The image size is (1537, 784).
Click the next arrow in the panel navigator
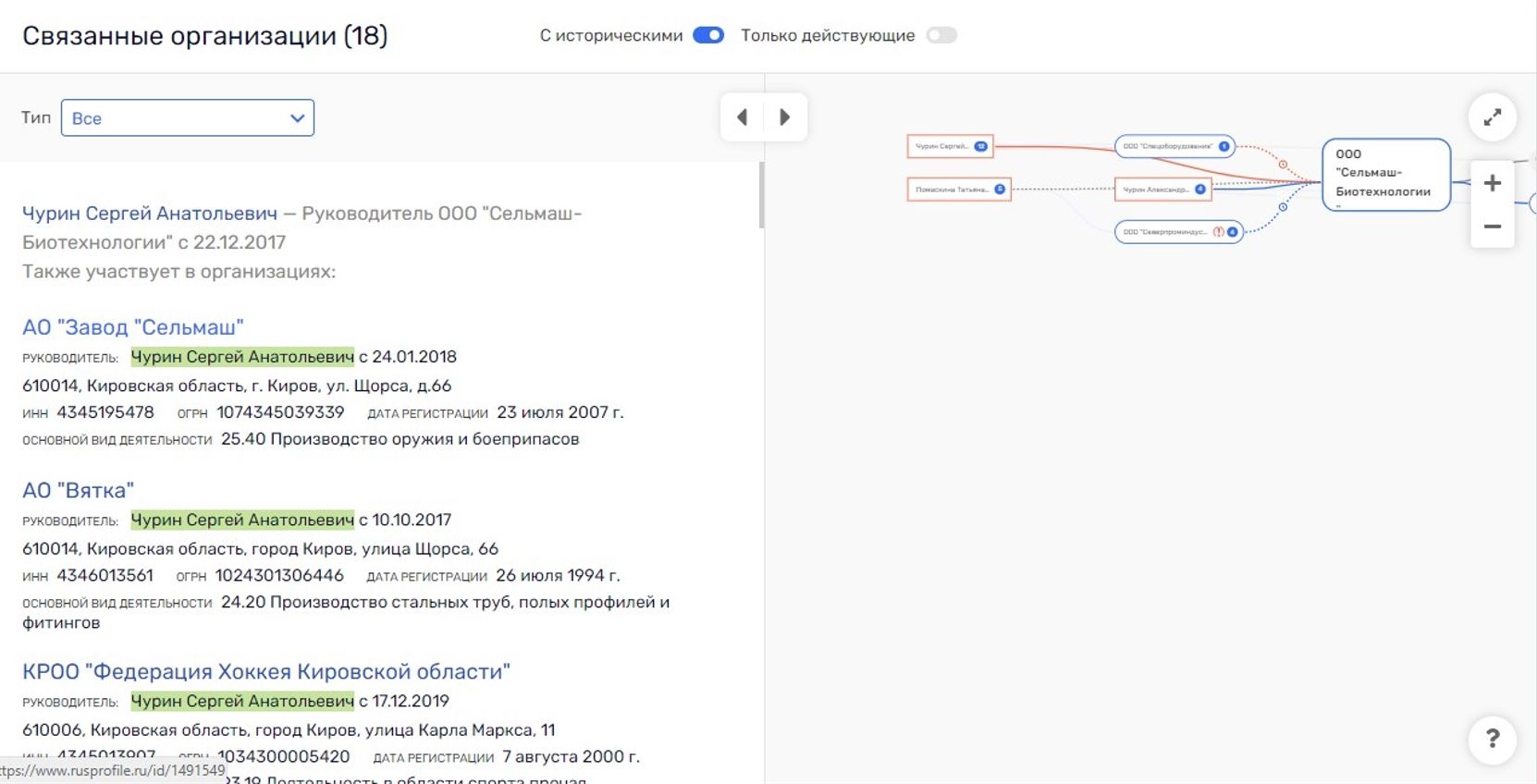785,117
